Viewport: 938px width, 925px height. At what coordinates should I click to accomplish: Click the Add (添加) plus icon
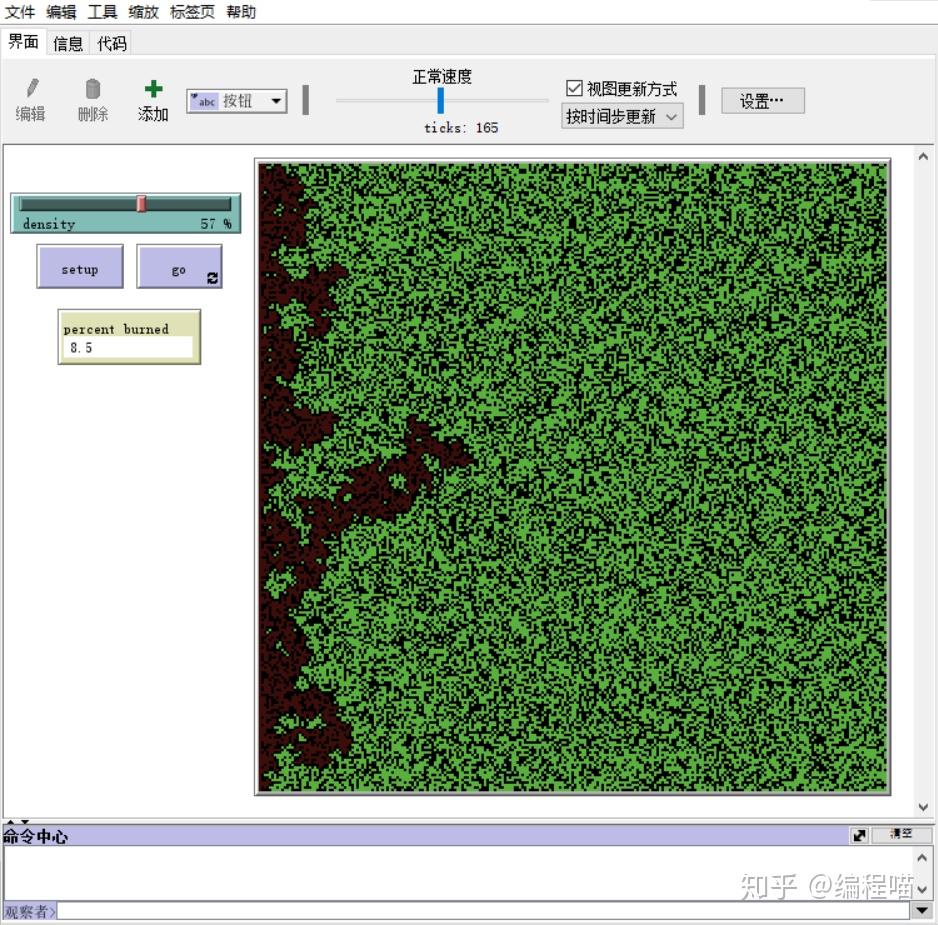click(x=154, y=89)
